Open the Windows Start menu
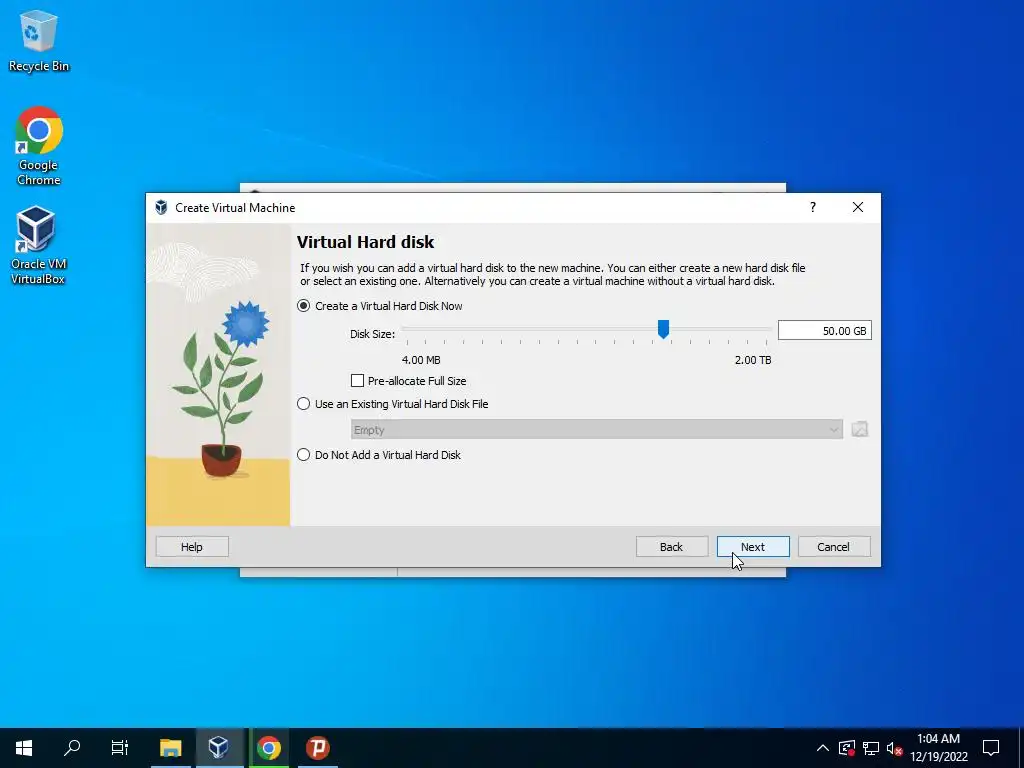The image size is (1024, 768). [24, 748]
